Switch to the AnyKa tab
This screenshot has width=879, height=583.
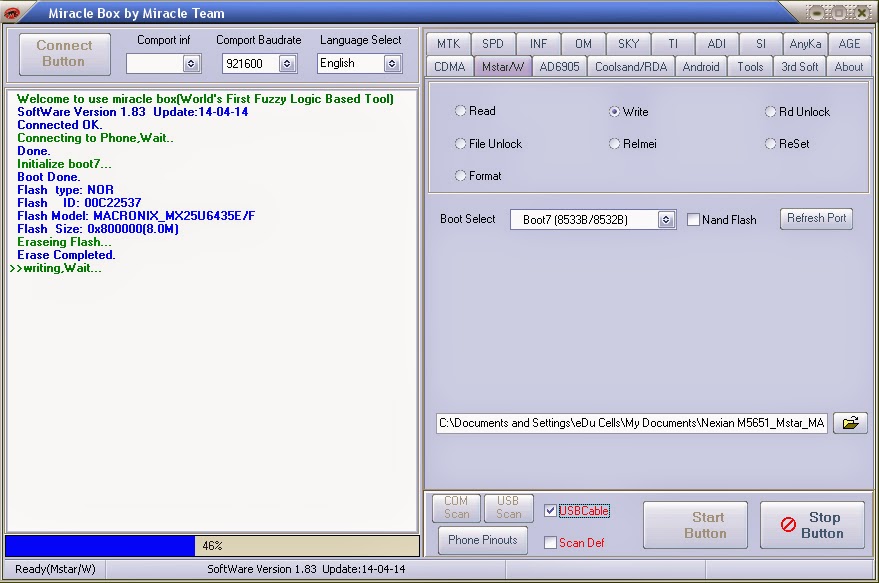pyautogui.click(x=805, y=44)
